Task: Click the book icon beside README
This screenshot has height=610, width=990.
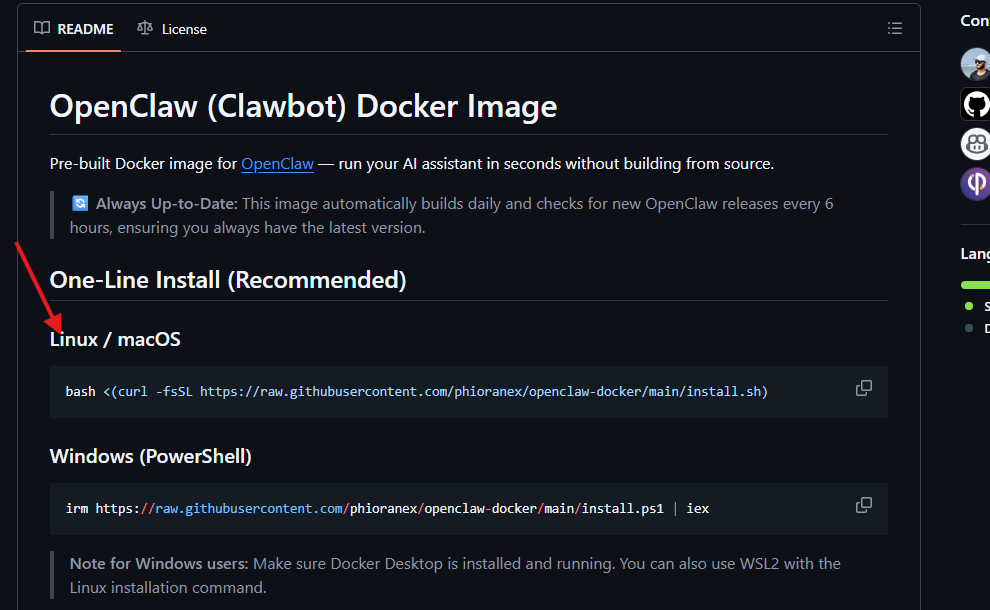Action: tap(42, 28)
